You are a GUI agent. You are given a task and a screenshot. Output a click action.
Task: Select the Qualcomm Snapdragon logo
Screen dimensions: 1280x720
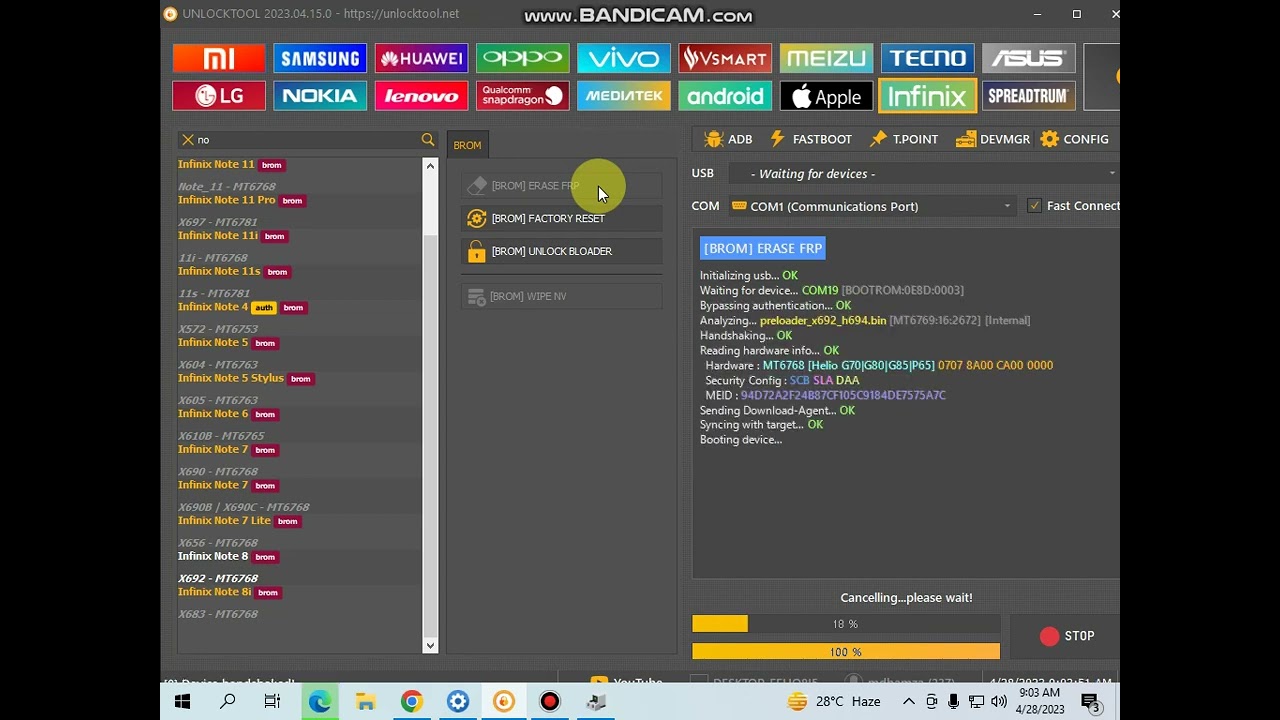(x=522, y=96)
